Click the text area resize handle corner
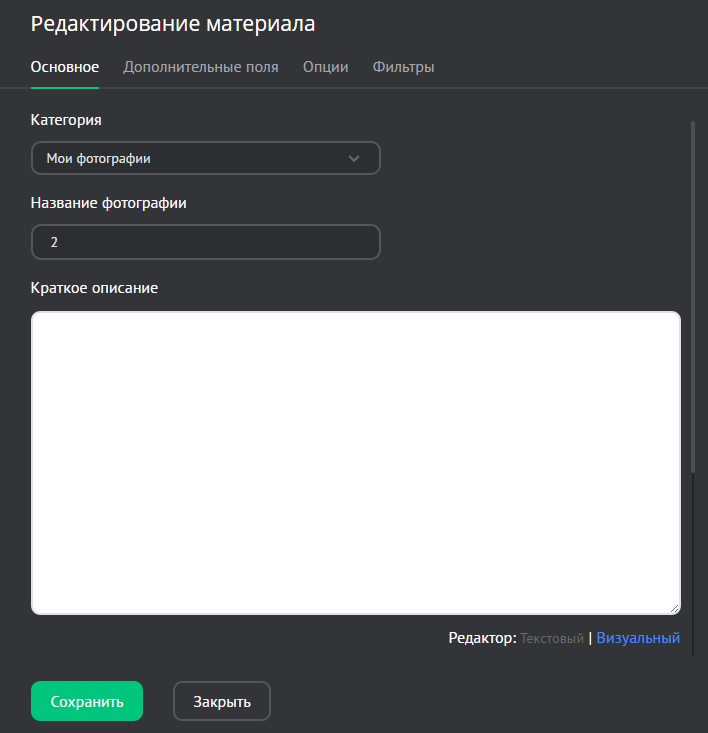This screenshot has height=733, width=708. coord(675,608)
